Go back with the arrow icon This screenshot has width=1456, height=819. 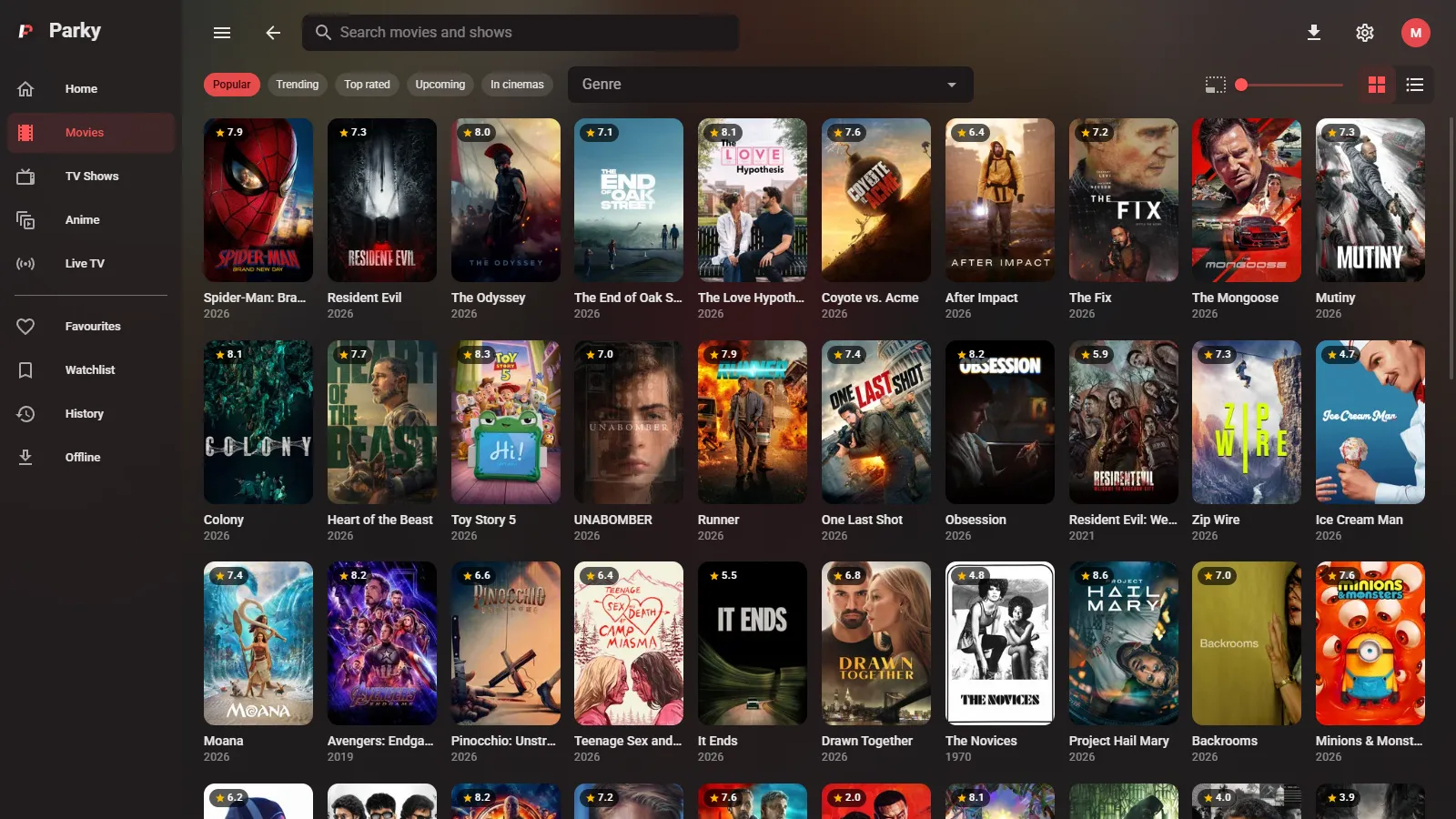(273, 33)
